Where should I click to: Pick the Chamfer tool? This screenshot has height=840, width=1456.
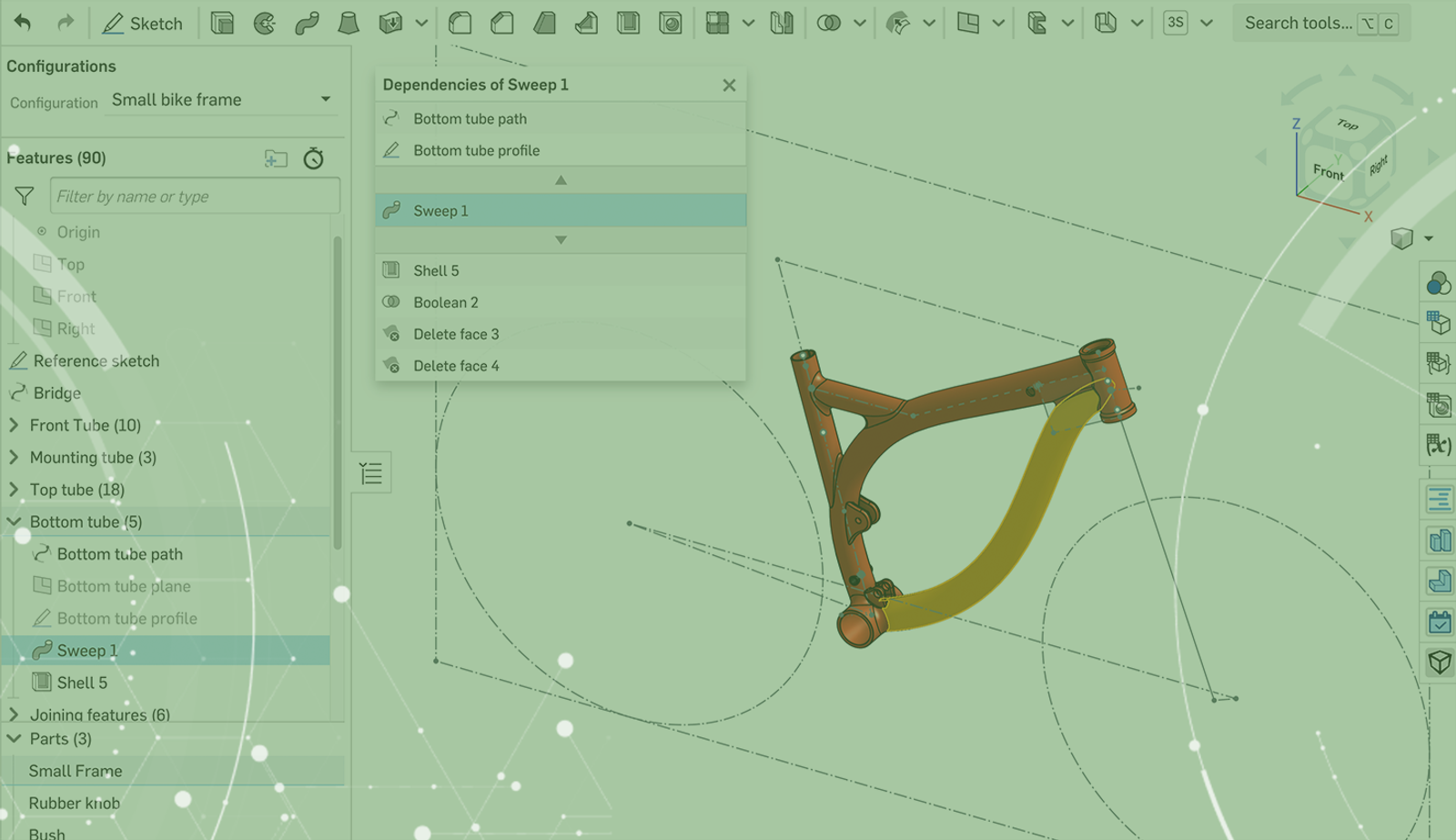pyautogui.click(x=502, y=24)
